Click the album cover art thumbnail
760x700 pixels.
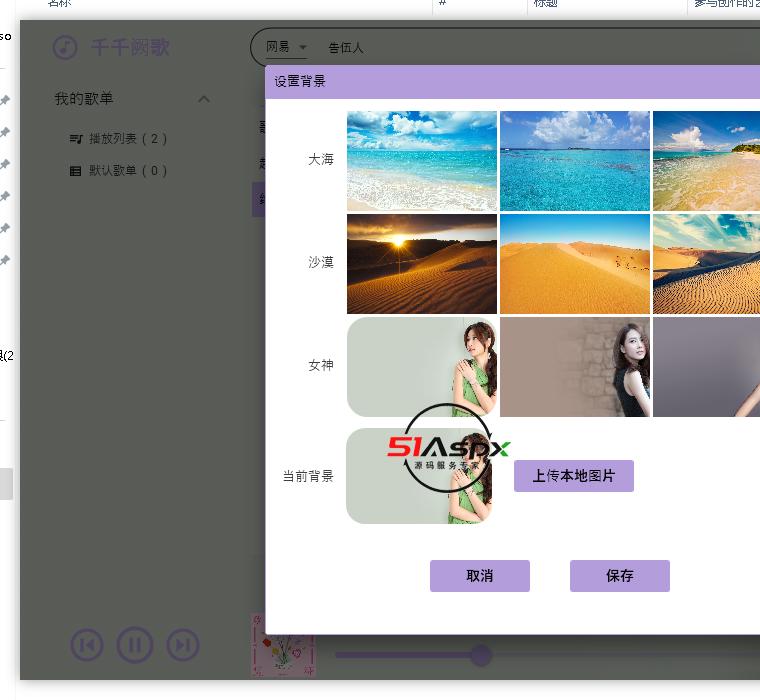284,645
